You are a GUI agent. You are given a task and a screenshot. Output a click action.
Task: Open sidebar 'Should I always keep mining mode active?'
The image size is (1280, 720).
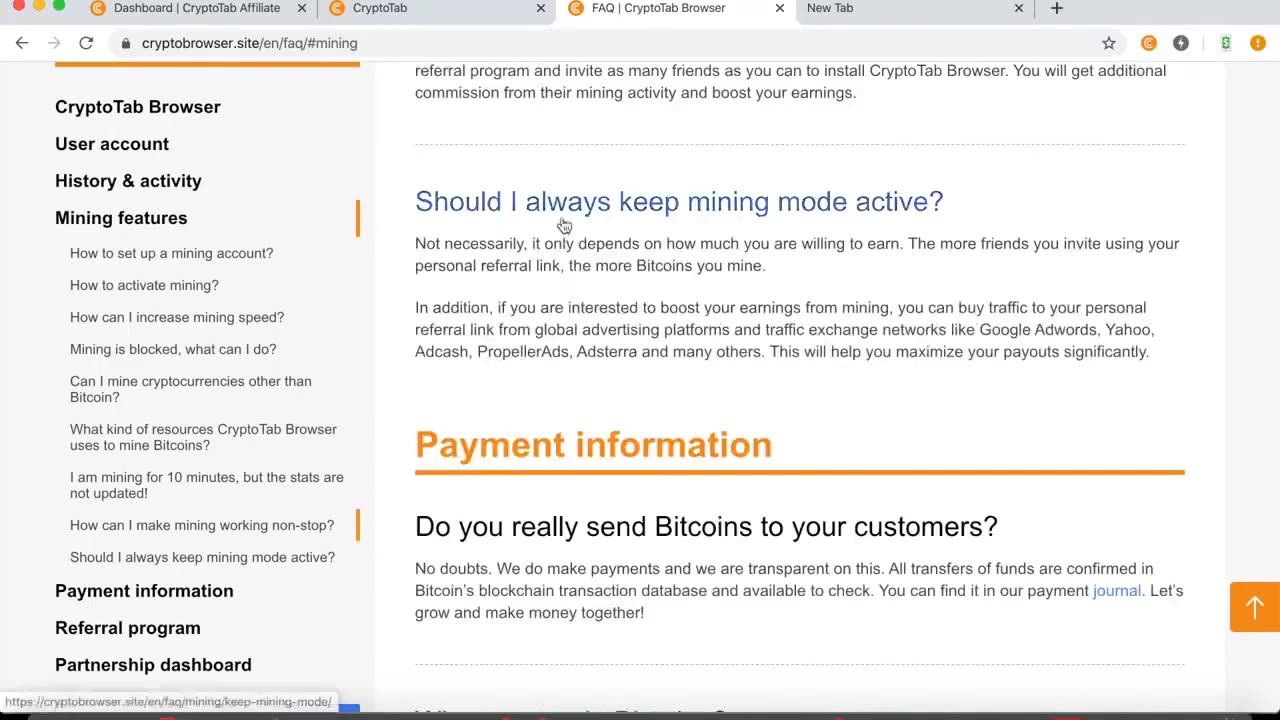(202, 557)
